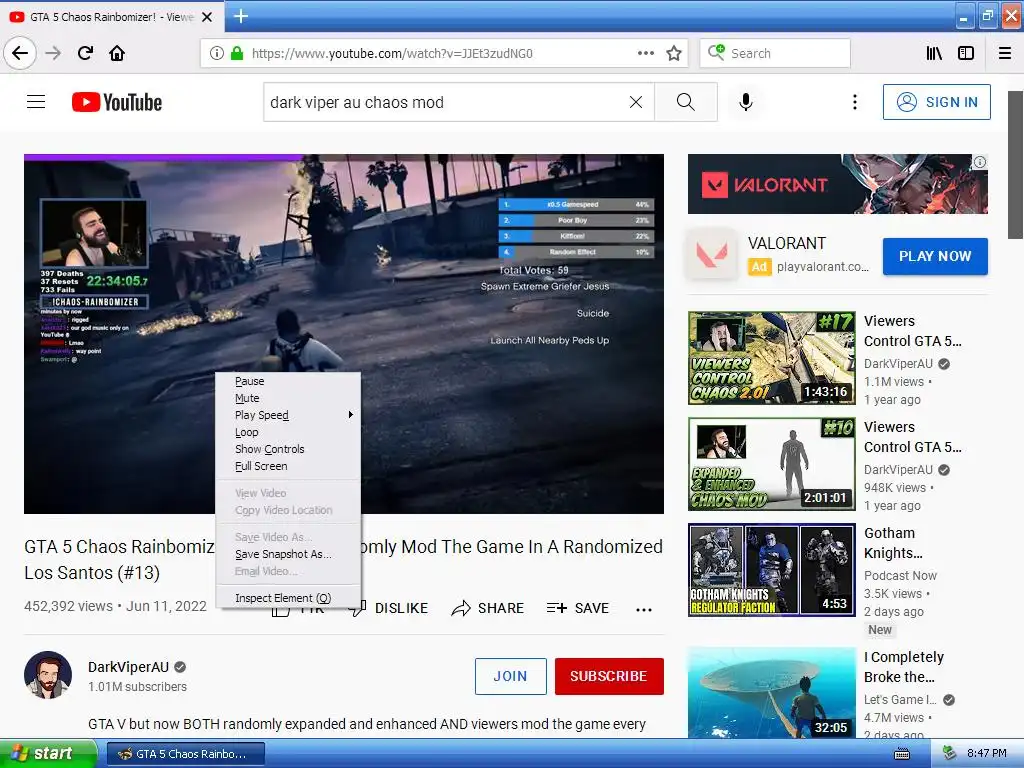Screen dimensions: 1024x768
Task: Open more actions three dots below video
Action: 644,609
